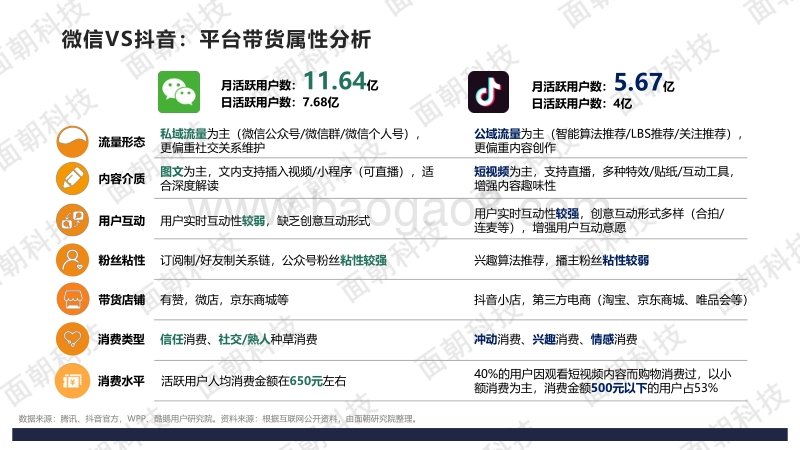The width and height of the screenshot is (800, 450).
Task: Click the blue 冲动 consumption word
Action: (486, 339)
